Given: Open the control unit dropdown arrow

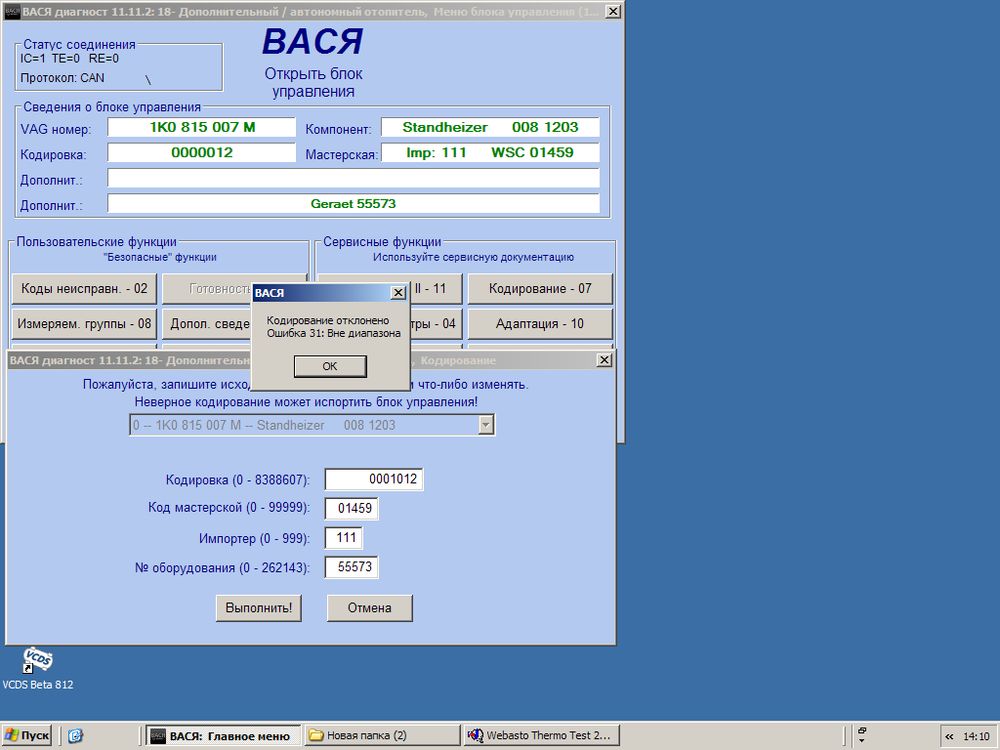Looking at the screenshot, I should point(486,425).
